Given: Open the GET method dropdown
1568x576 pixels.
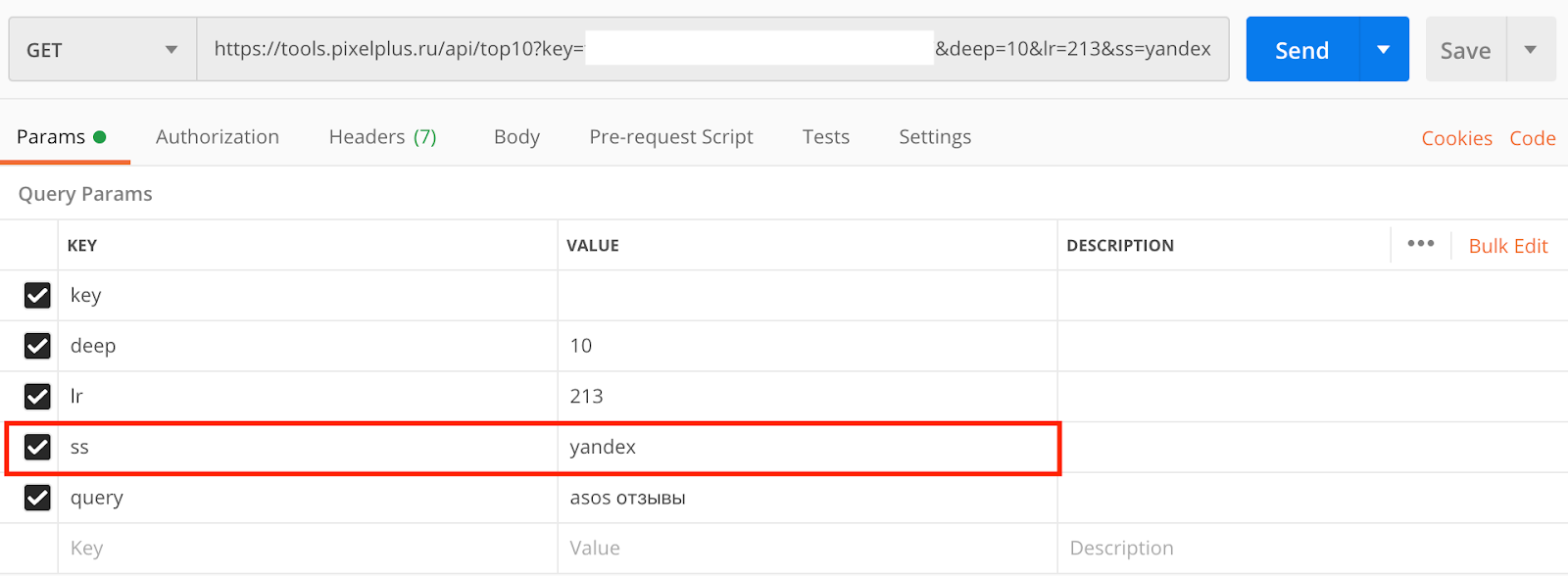Looking at the screenshot, I should [102, 50].
